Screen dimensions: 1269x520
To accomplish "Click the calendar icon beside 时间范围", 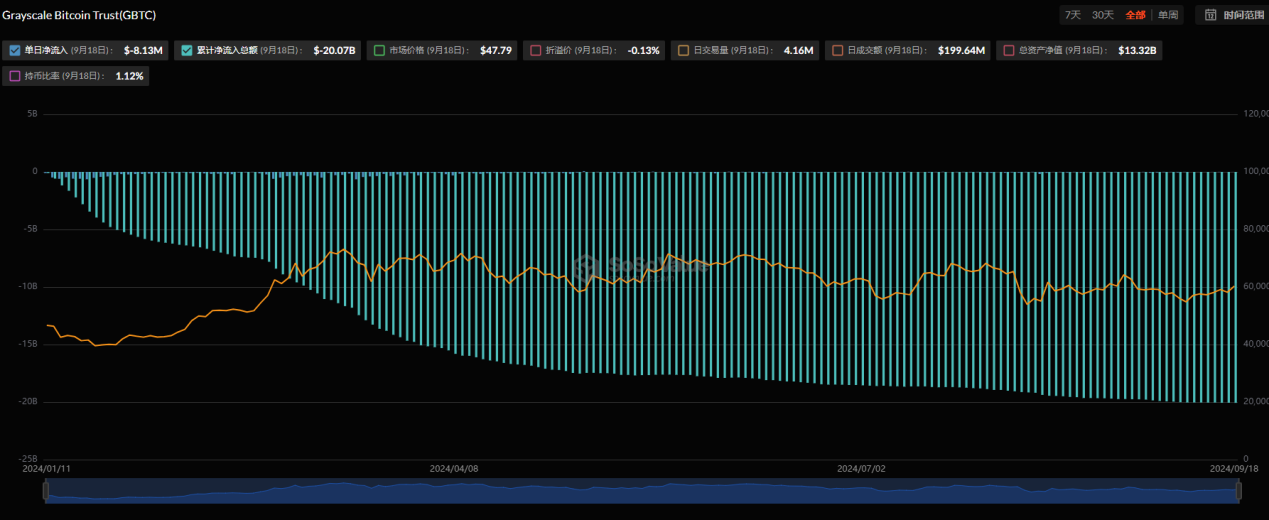I will tap(1210, 15).
